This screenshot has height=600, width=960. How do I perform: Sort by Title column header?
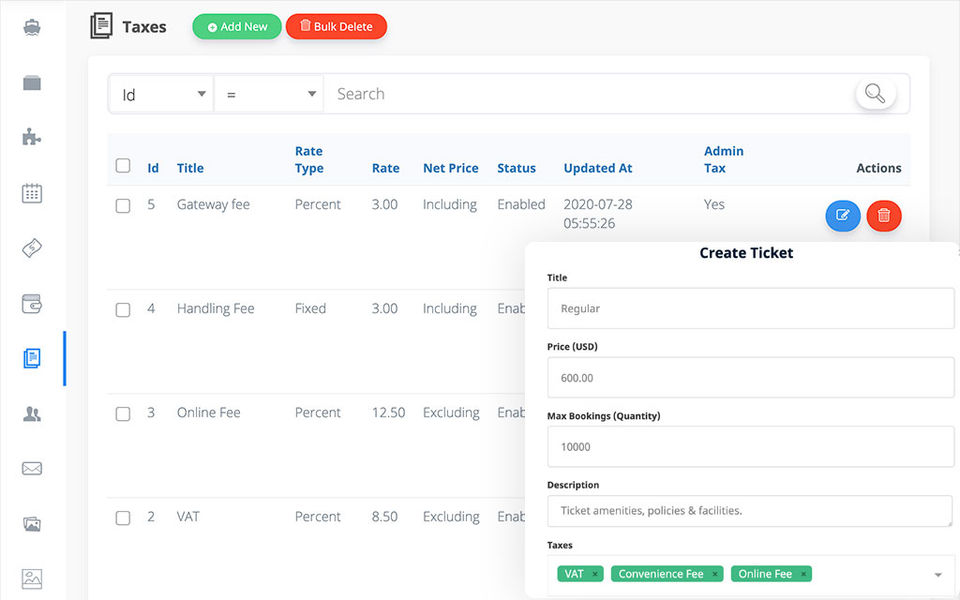click(x=190, y=168)
